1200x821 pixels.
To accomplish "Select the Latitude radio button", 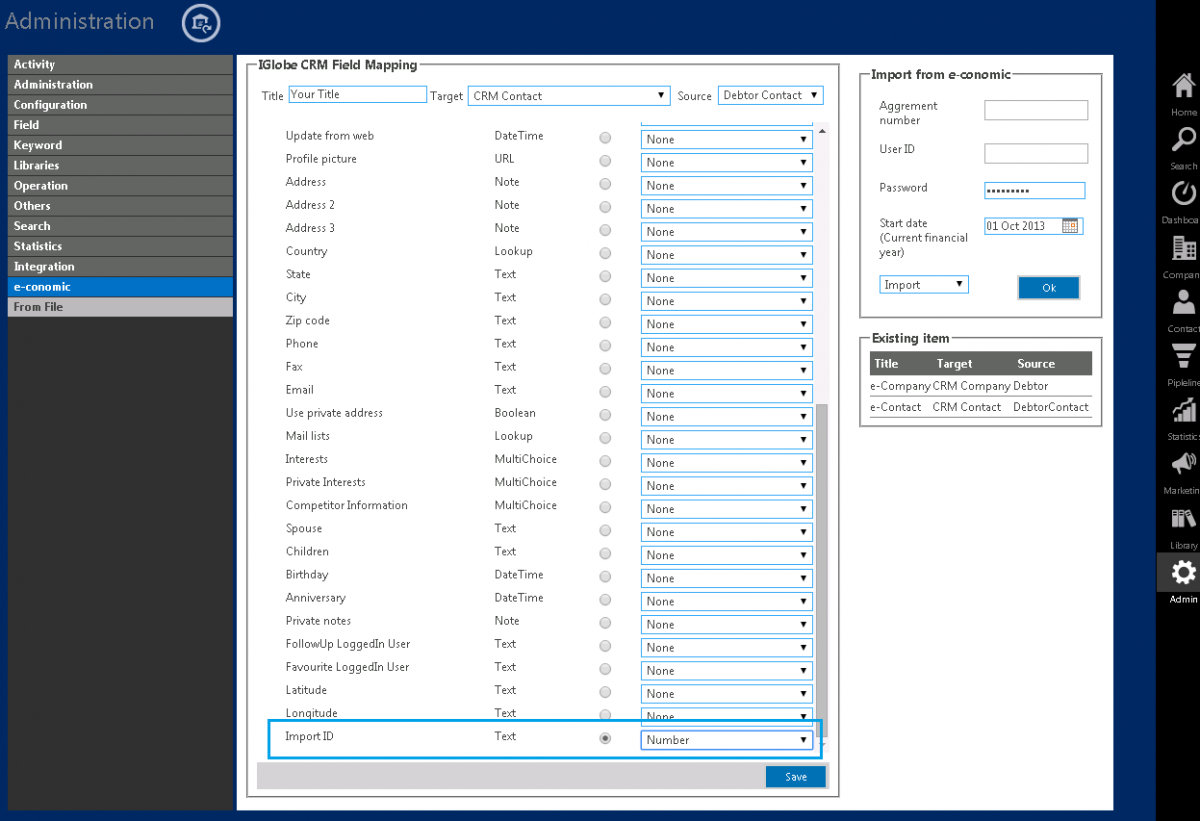I will point(605,692).
